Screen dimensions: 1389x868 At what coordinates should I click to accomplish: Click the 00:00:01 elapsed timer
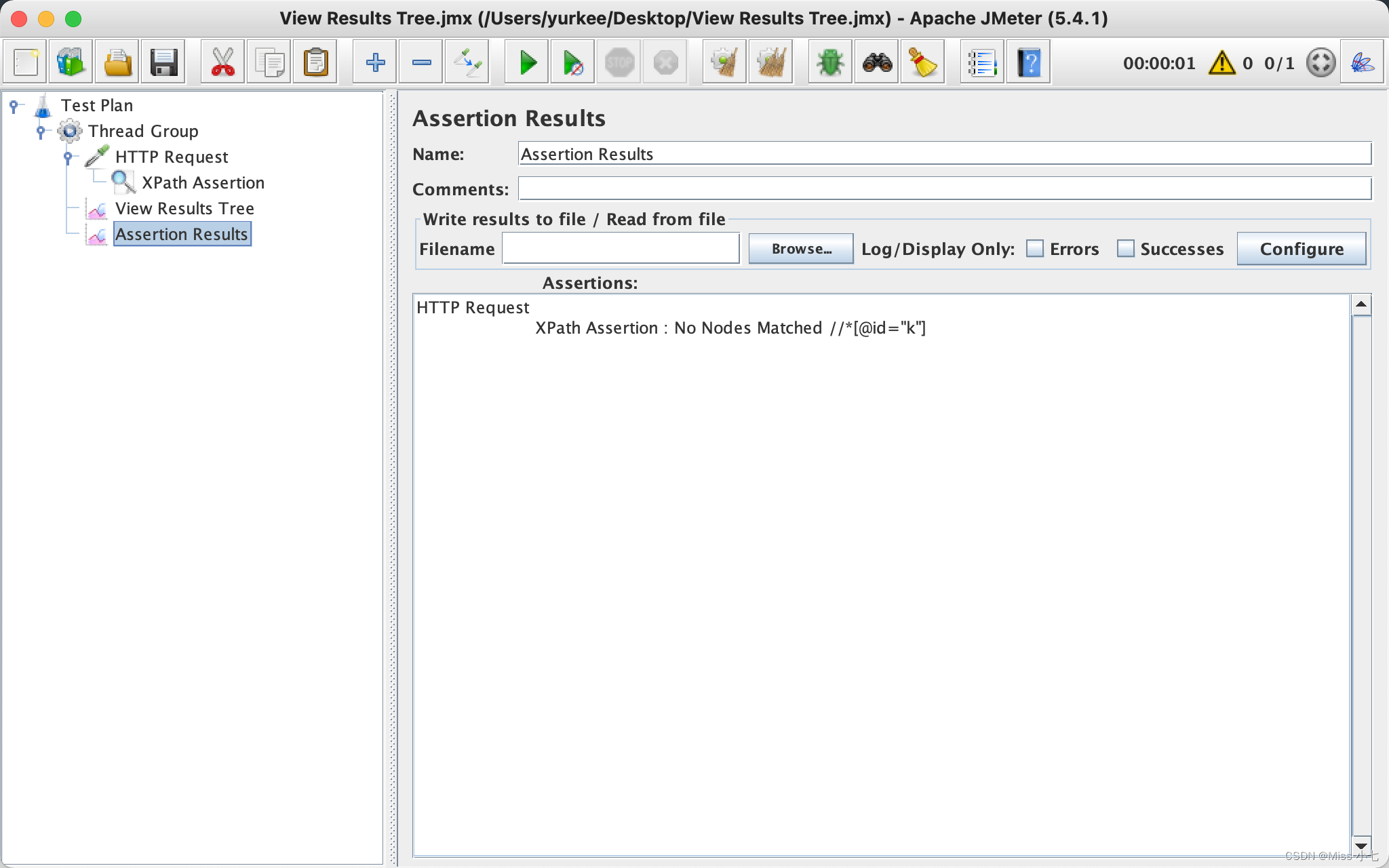[1159, 63]
